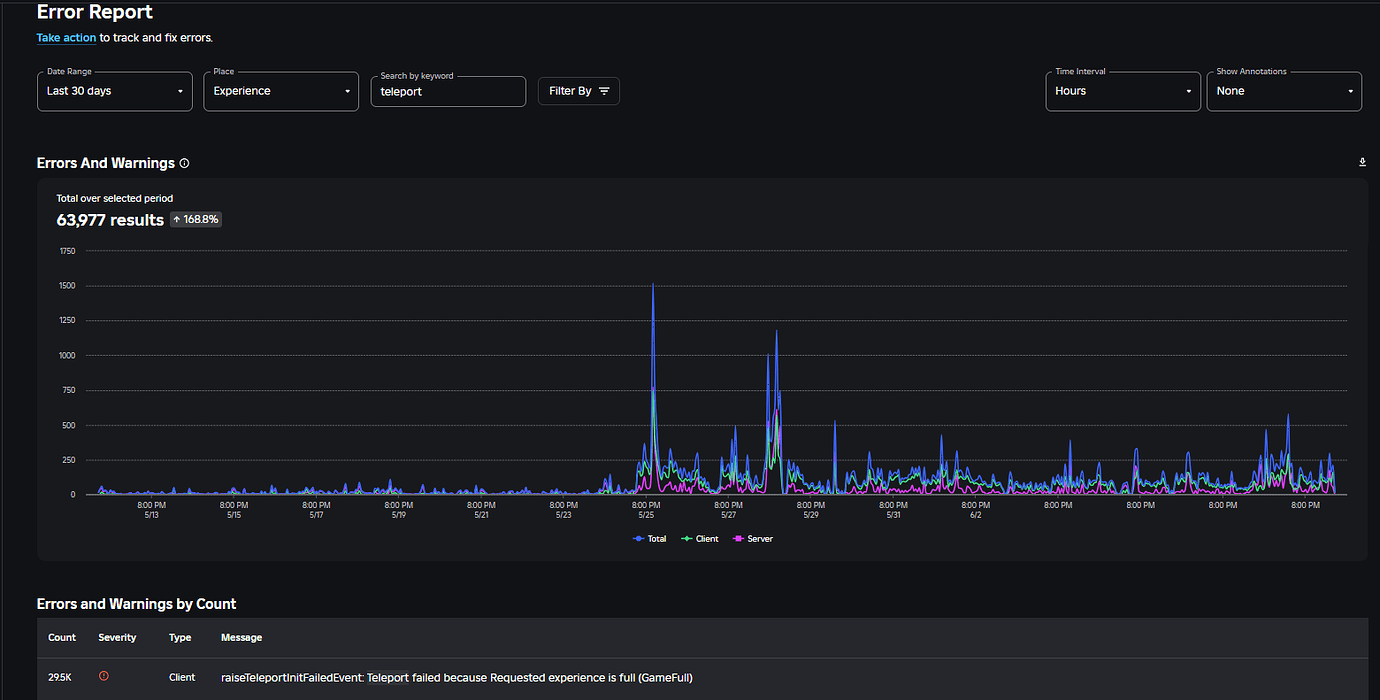Click the Search by keyword field

pyautogui.click(x=448, y=91)
